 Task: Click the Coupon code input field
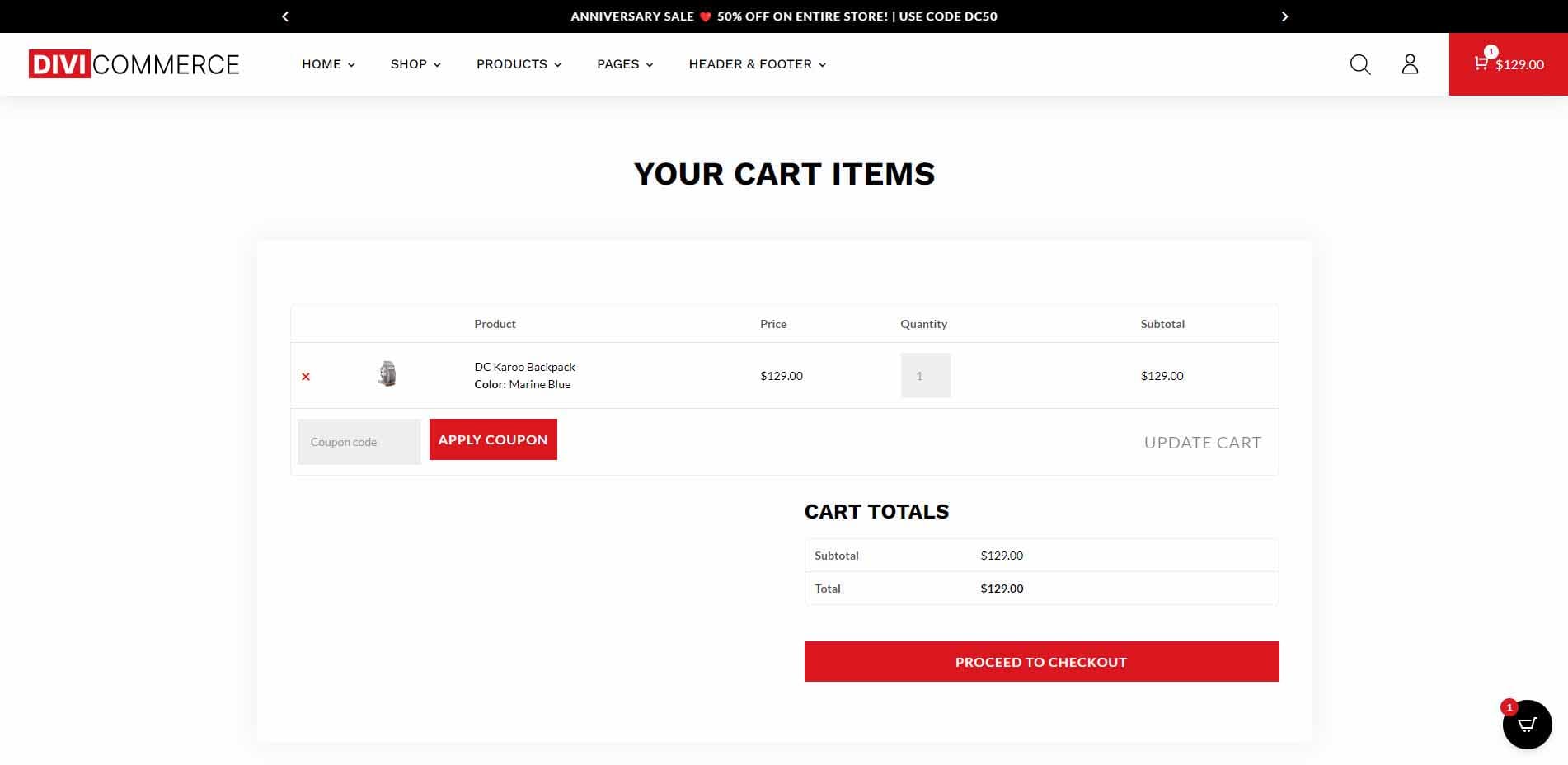click(x=359, y=441)
